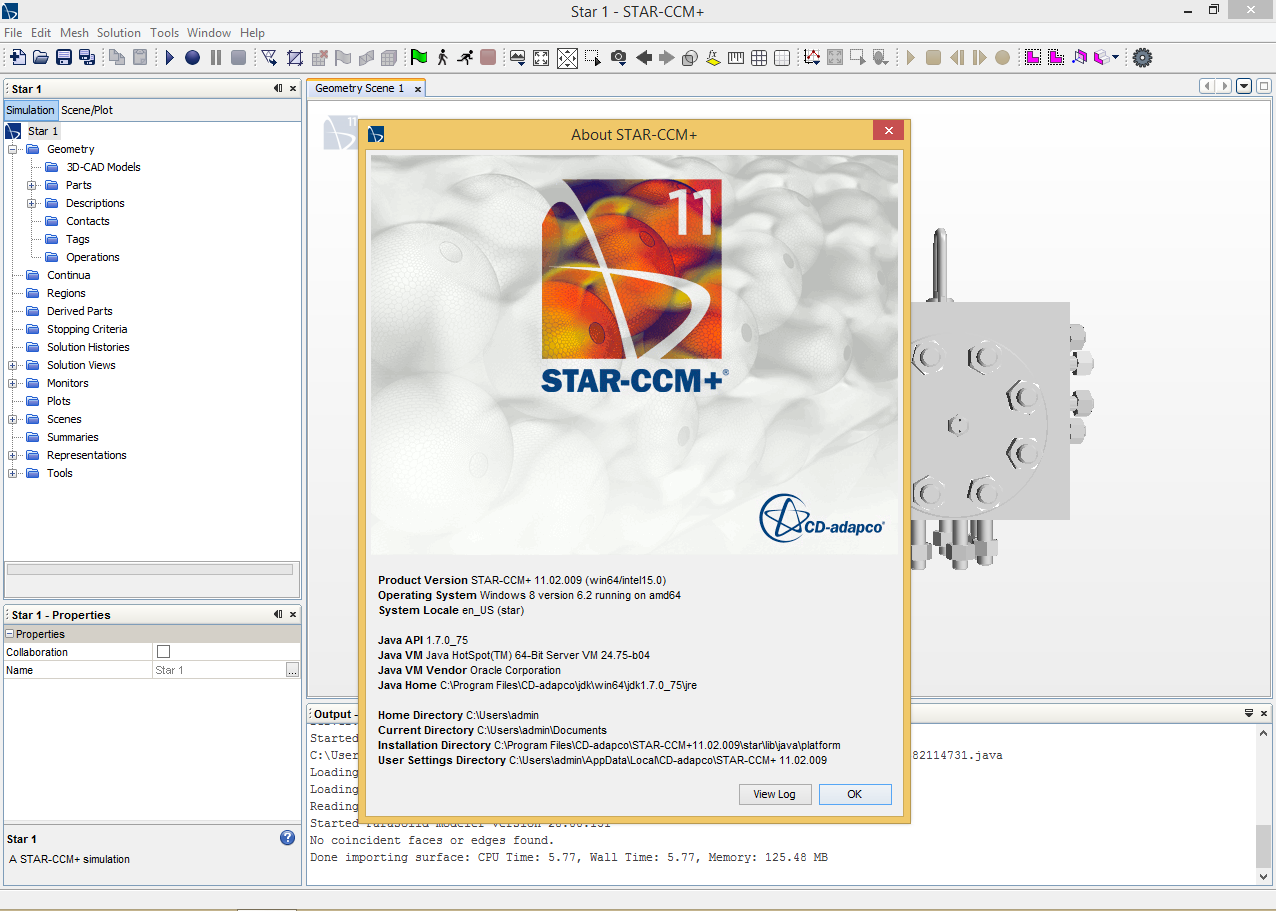Image resolution: width=1276 pixels, height=911 pixels.
Task: Click the camera Store/Restore View icon
Action: click(x=619, y=58)
